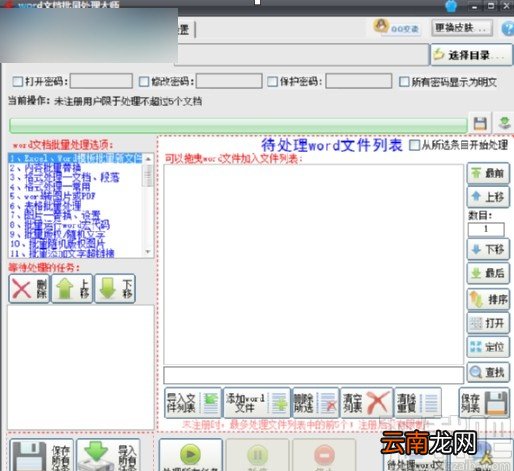514x471 pixels.
Task: Click the 导入文件列表 button
Action: (x=193, y=403)
